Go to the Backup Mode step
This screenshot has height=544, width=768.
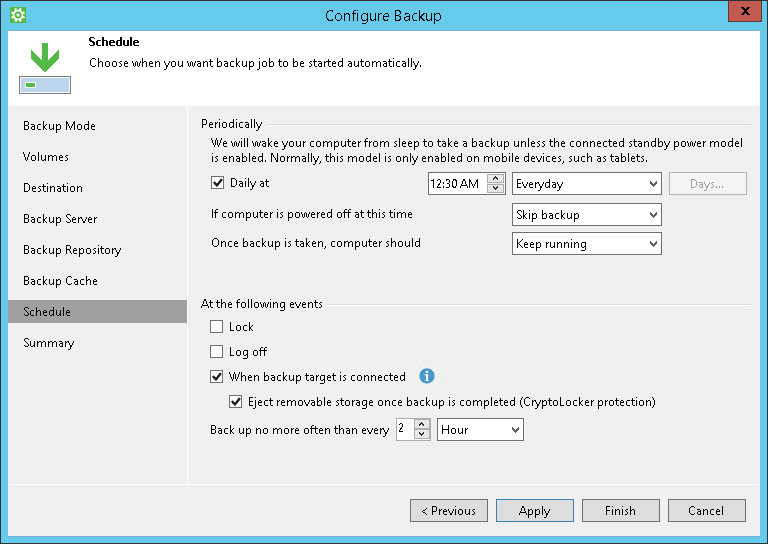tap(60, 126)
